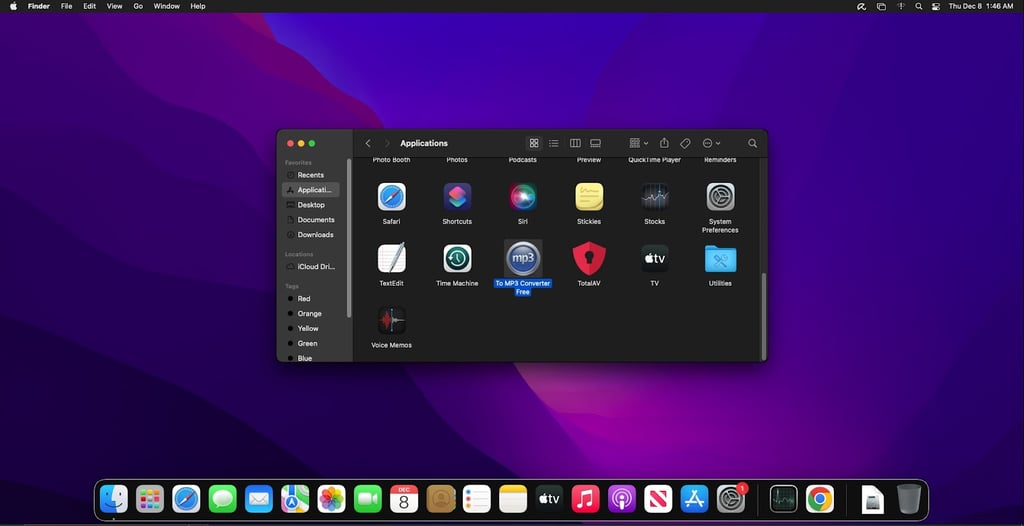Open the Apple menu
This screenshot has width=1024, height=526.
point(13,6)
